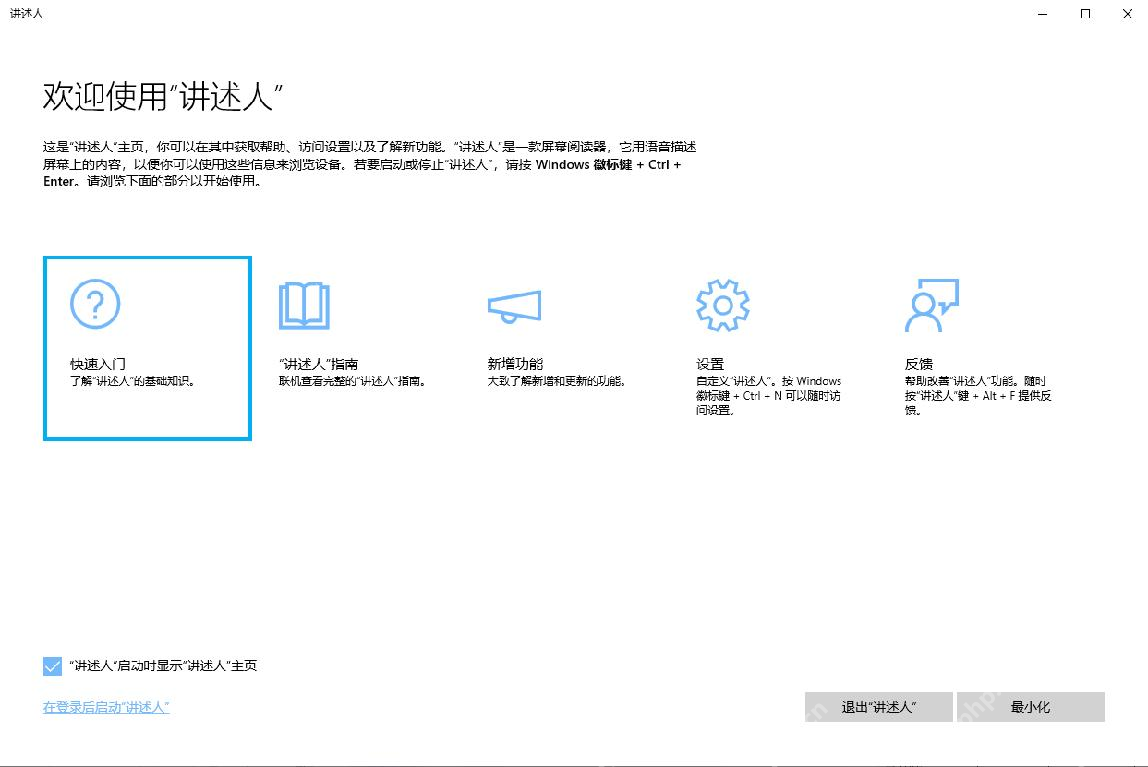The image size is (1148, 767).
Task: Select the 快速入门 tile title
Action: [98, 364]
